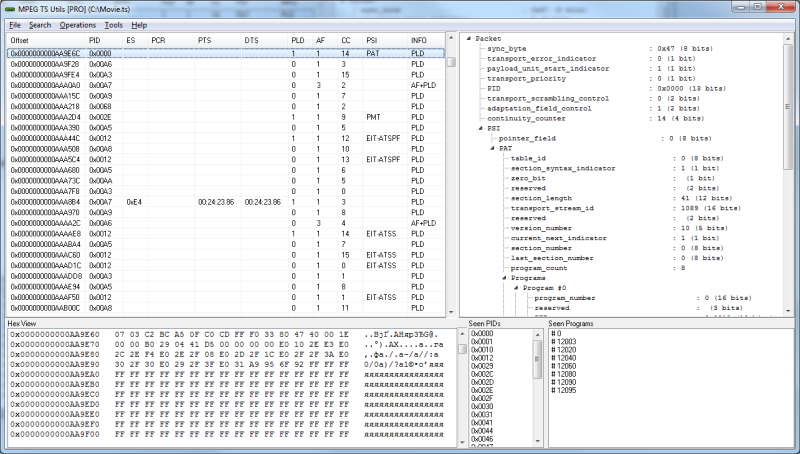Click the INFO column header
Viewport: 800px width, 454px height.
click(426, 40)
